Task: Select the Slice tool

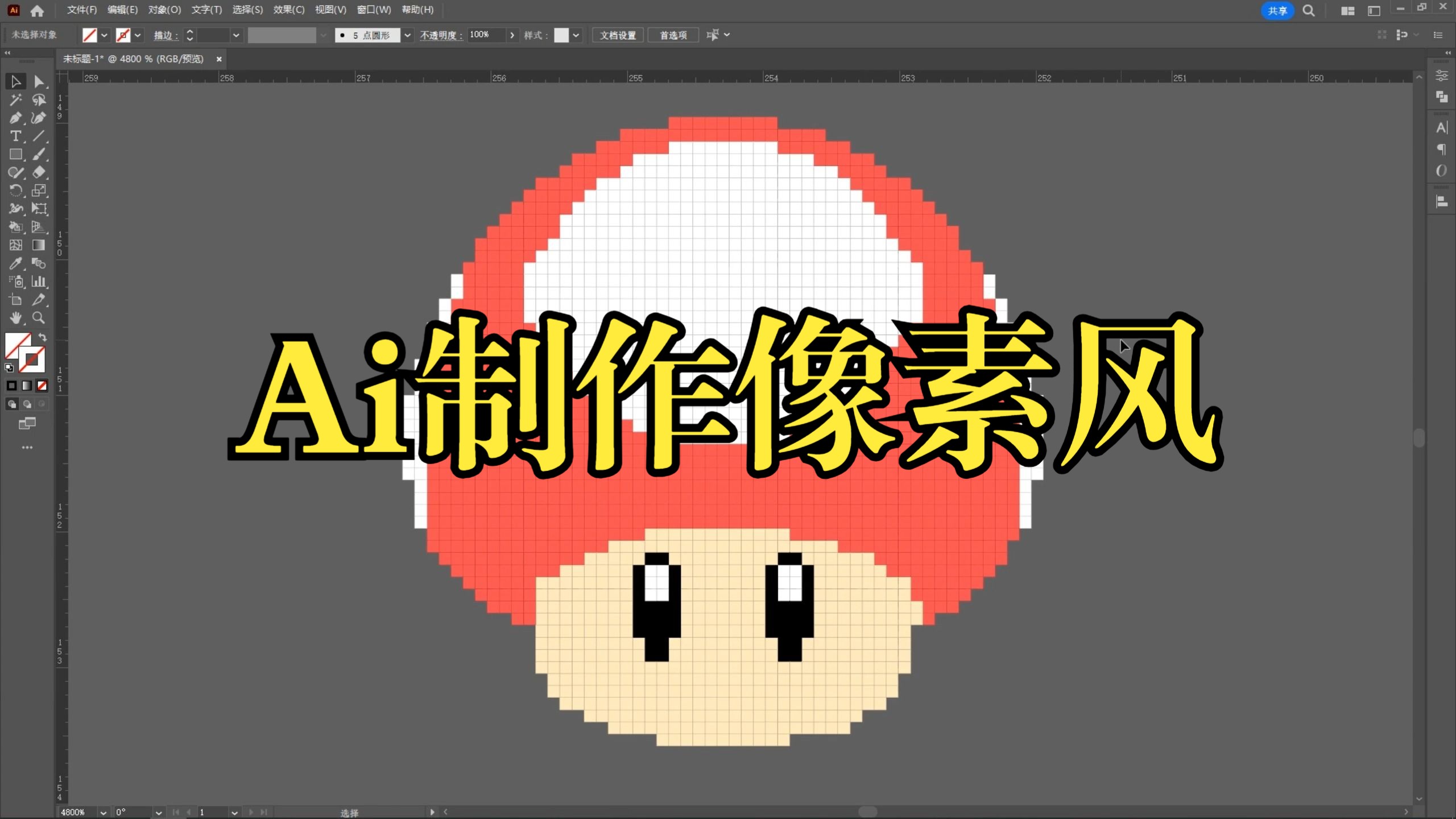Action: (39, 300)
